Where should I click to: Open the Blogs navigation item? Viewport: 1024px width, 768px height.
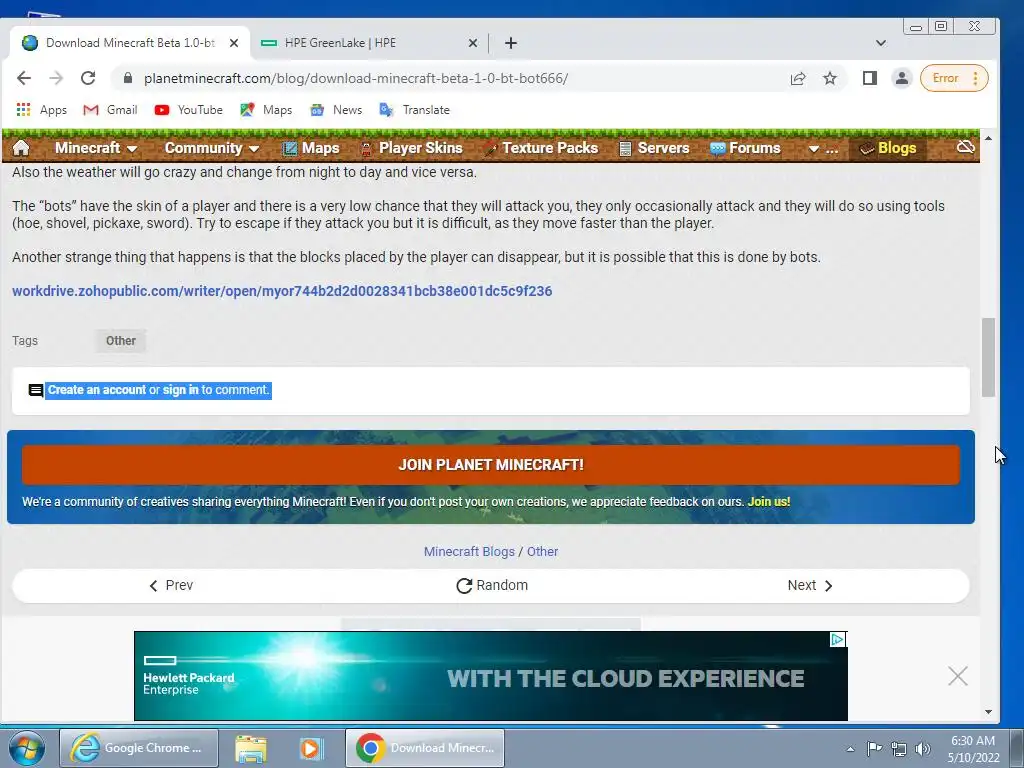888,148
